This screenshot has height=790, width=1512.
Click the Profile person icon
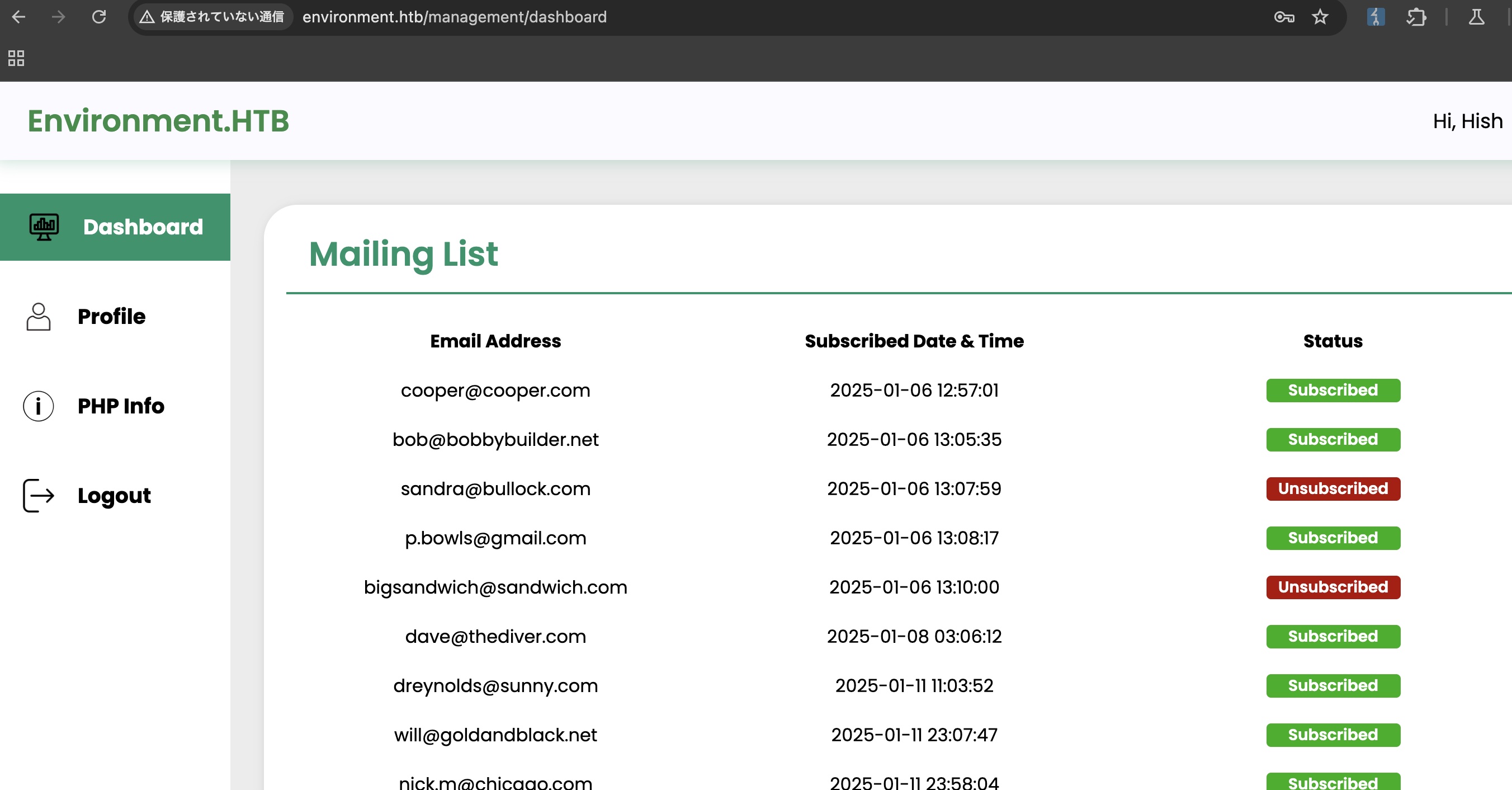pyautogui.click(x=39, y=317)
